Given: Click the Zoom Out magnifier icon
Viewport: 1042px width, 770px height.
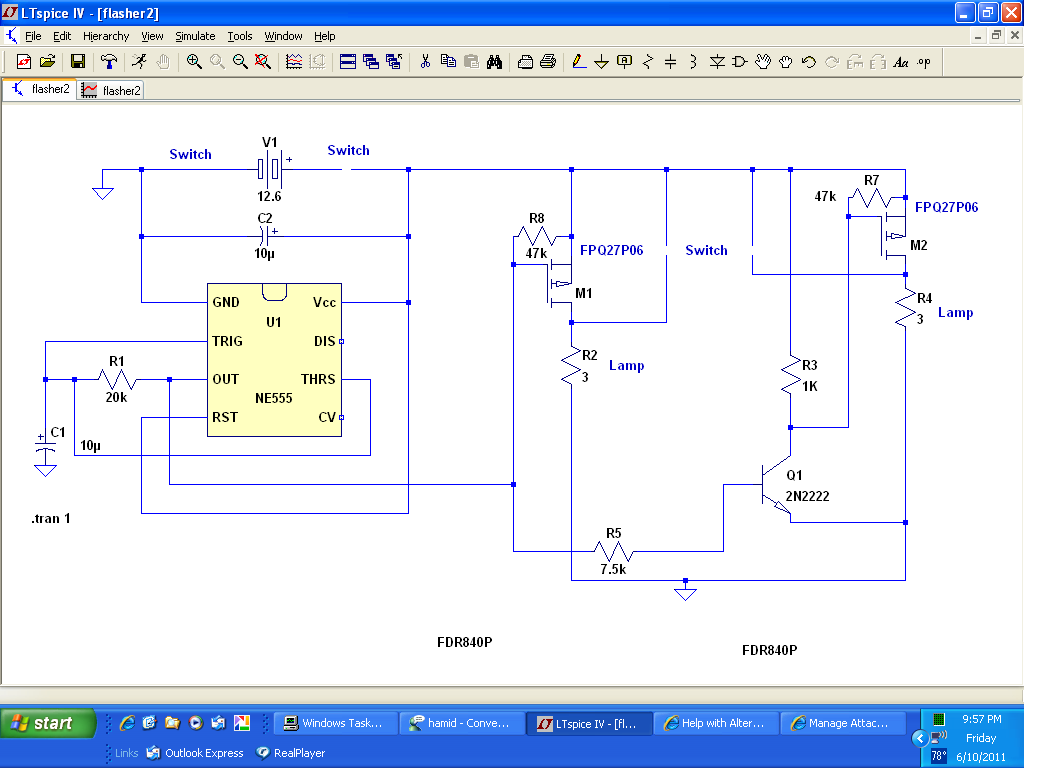Looking at the screenshot, I should click(240, 62).
